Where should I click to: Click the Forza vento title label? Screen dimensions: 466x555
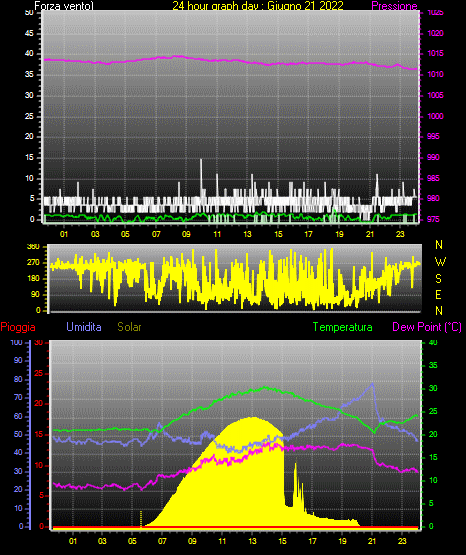click(x=64, y=6)
